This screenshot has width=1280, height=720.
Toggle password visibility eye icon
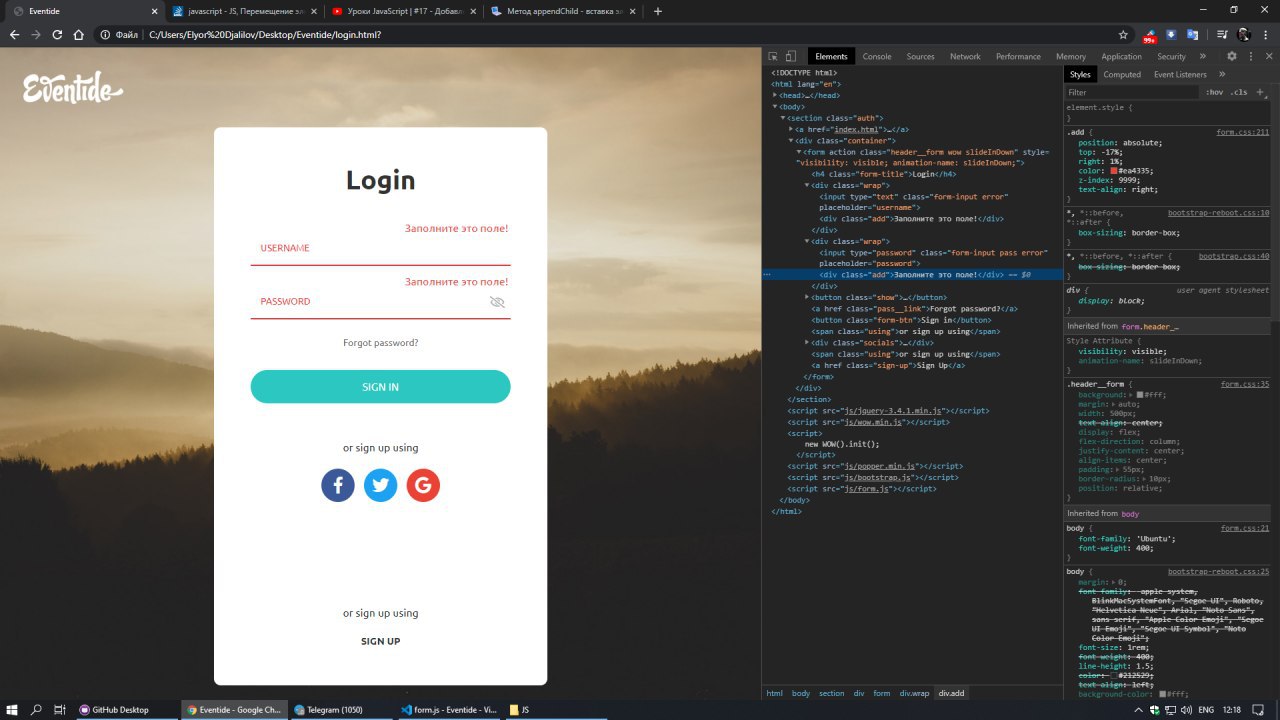pyautogui.click(x=497, y=302)
